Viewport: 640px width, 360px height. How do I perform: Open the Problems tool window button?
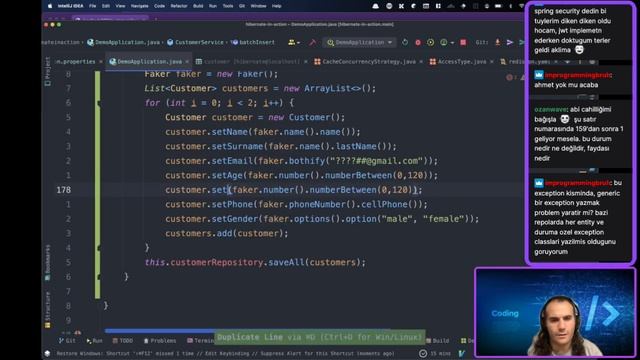tap(160, 341)
